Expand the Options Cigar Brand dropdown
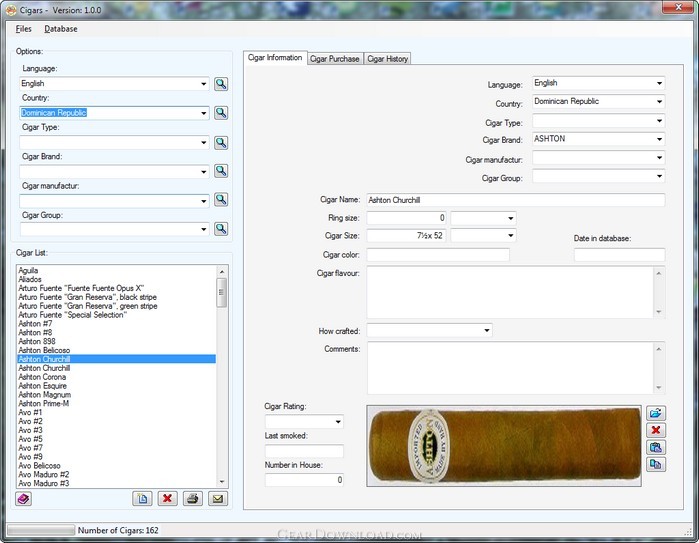 [x=204, y=172]
